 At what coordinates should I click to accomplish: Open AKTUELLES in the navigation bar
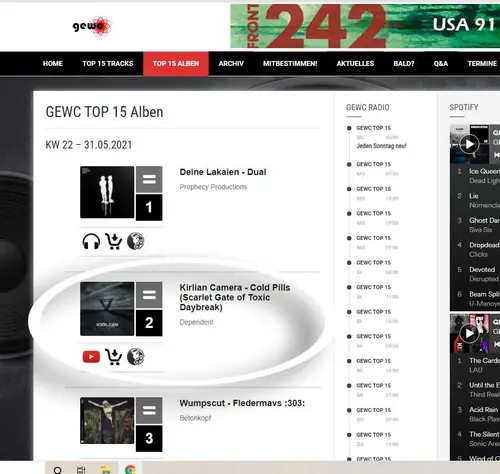click(x=355, y=64)
